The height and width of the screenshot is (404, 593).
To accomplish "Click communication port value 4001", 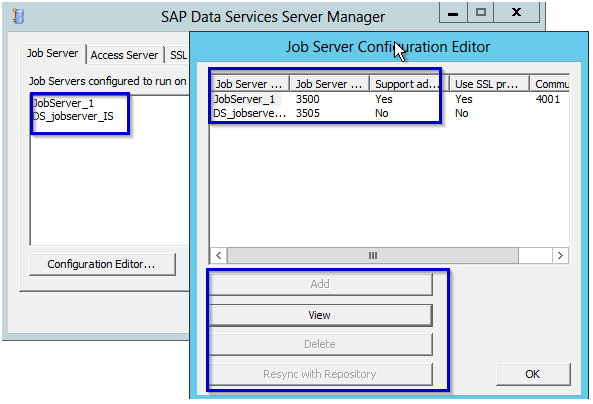I will [548, 99].
